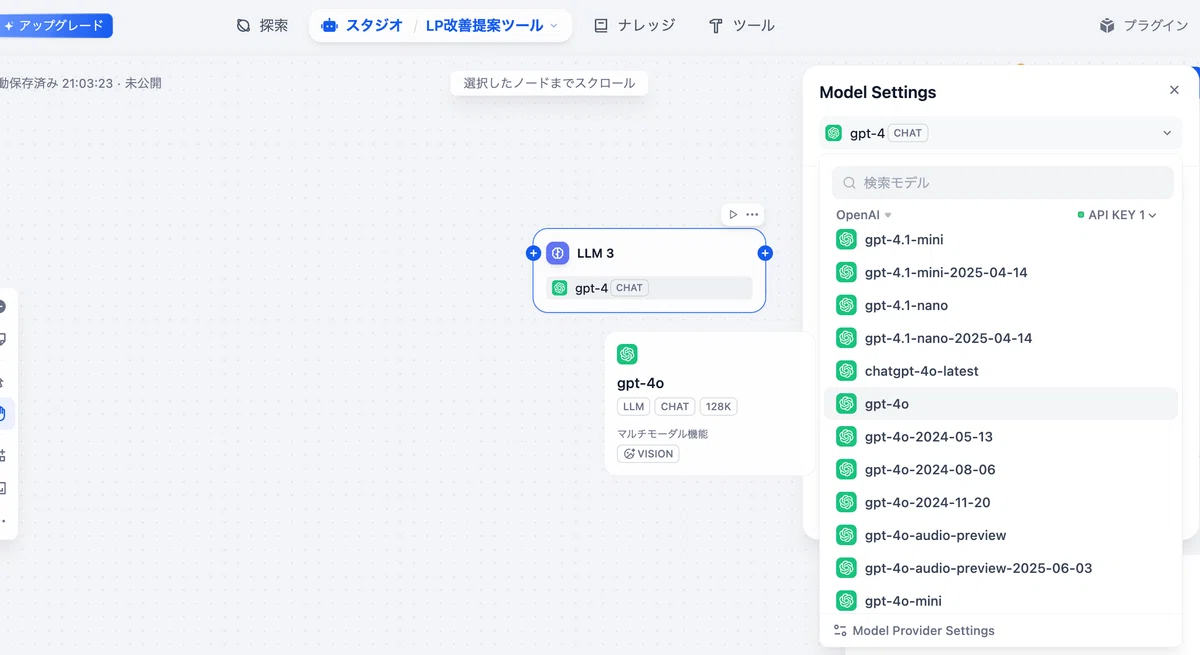Switch to the スタジオ studio tab
This screenshot has height=655, width=1200.
pyautogui.click(x=362, y=26)
